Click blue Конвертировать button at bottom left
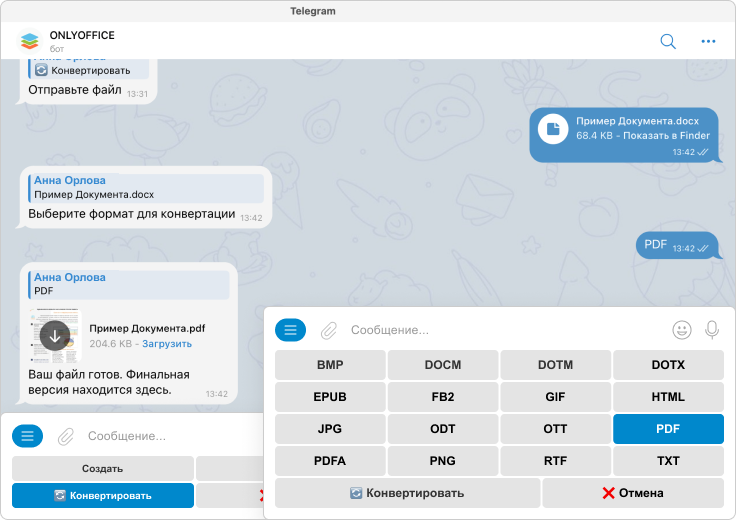 pos(103,496)
